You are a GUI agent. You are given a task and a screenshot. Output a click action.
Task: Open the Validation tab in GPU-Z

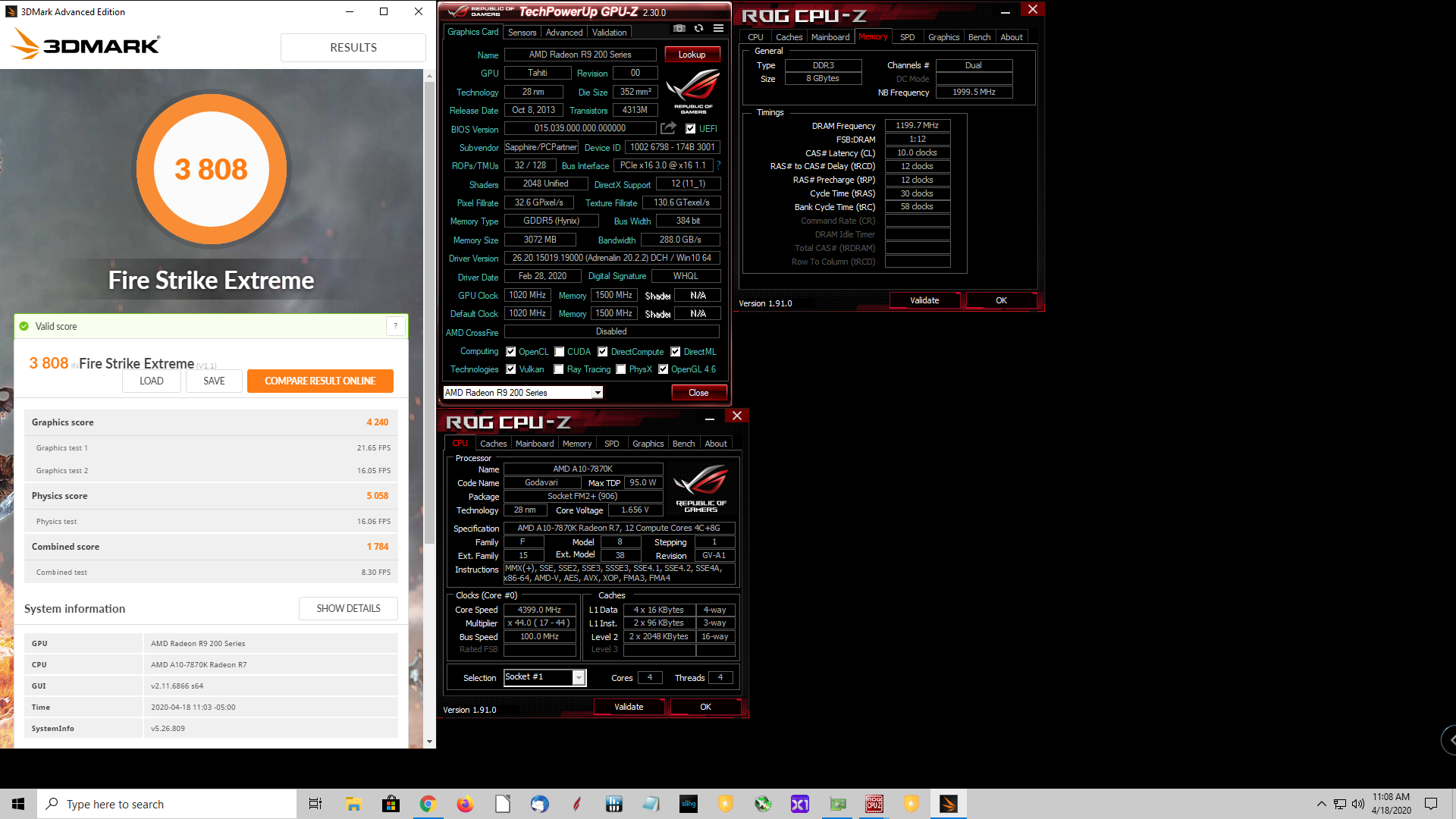[x=609, y=33]
